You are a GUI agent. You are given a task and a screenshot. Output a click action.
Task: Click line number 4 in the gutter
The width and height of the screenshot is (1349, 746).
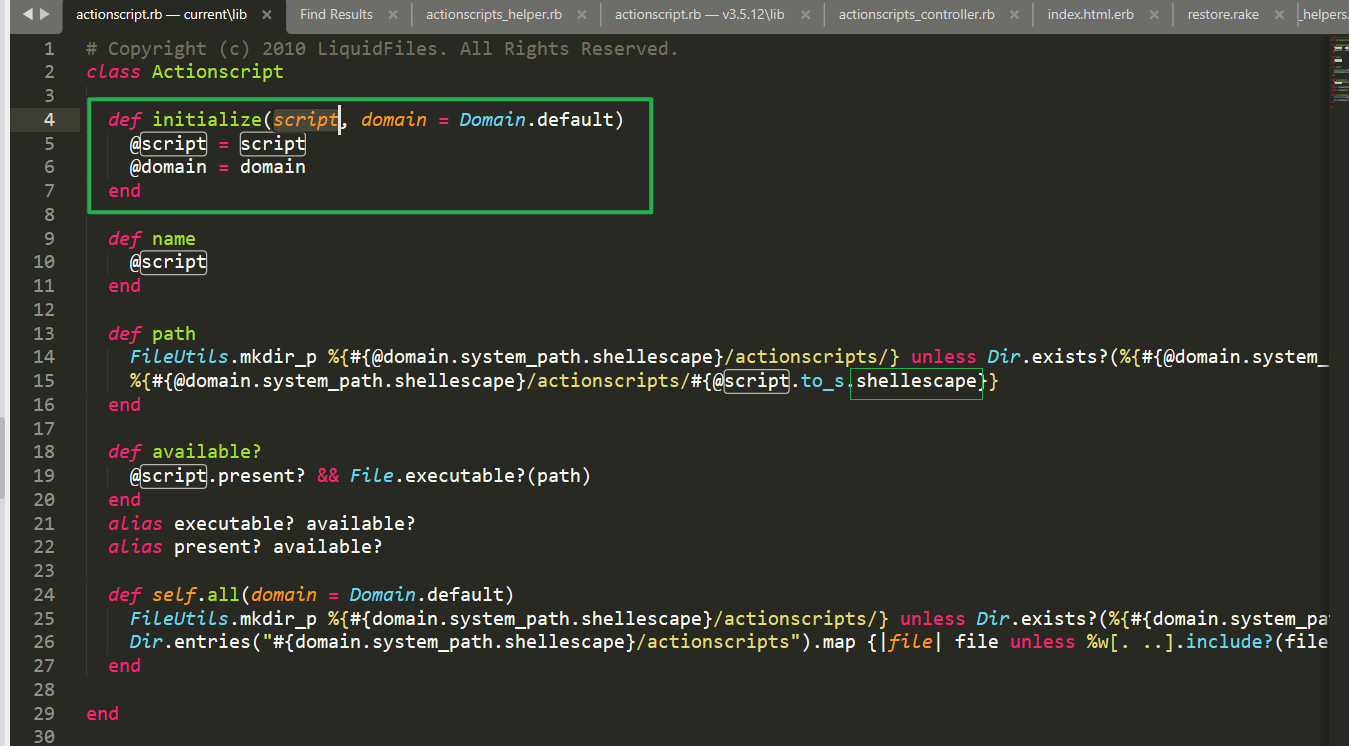click(50, 120)
